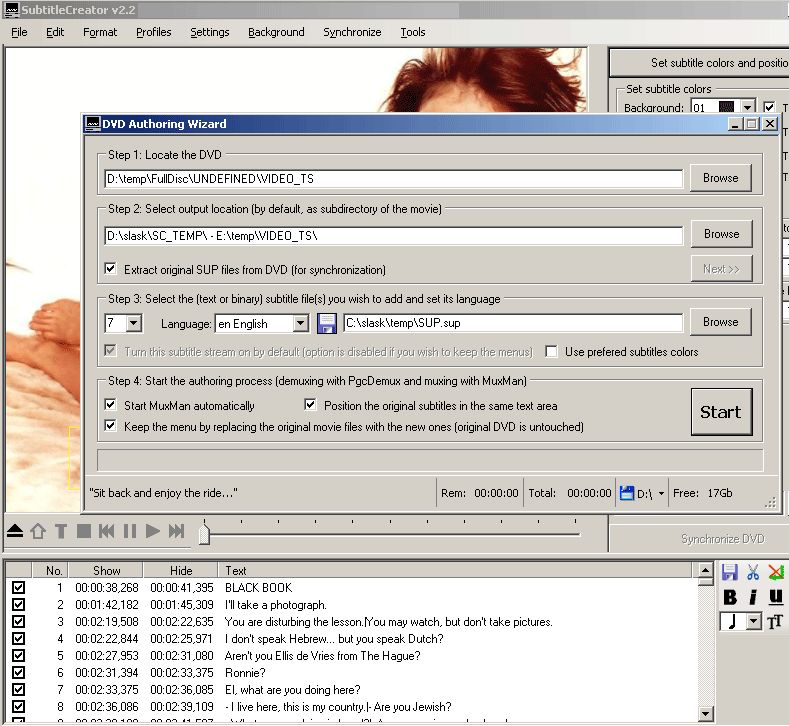Select subtitle text 'I'll take a photograph.'
Screen dimensions: 789x726
point(276,605)
